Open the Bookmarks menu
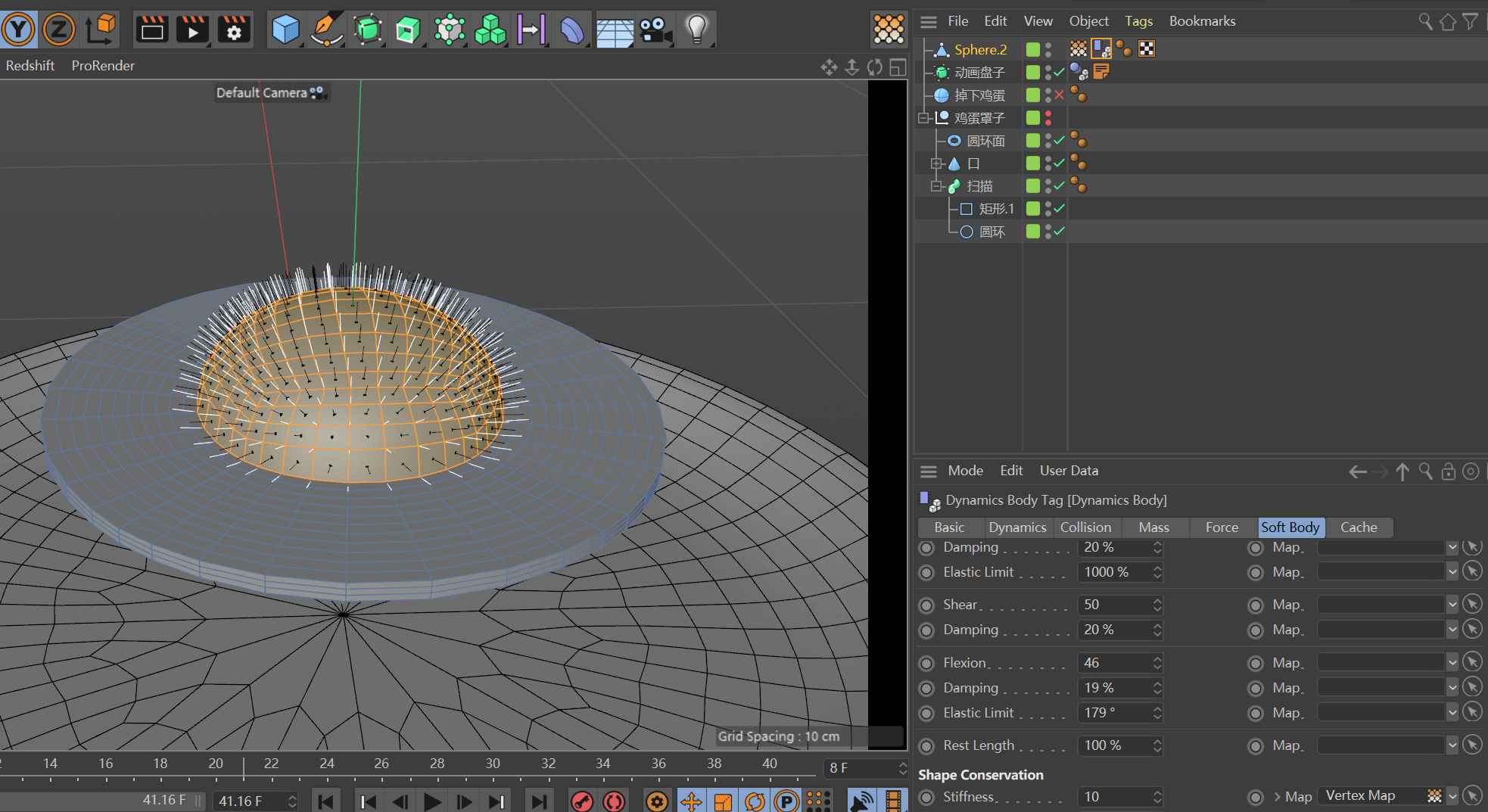 1202,21
